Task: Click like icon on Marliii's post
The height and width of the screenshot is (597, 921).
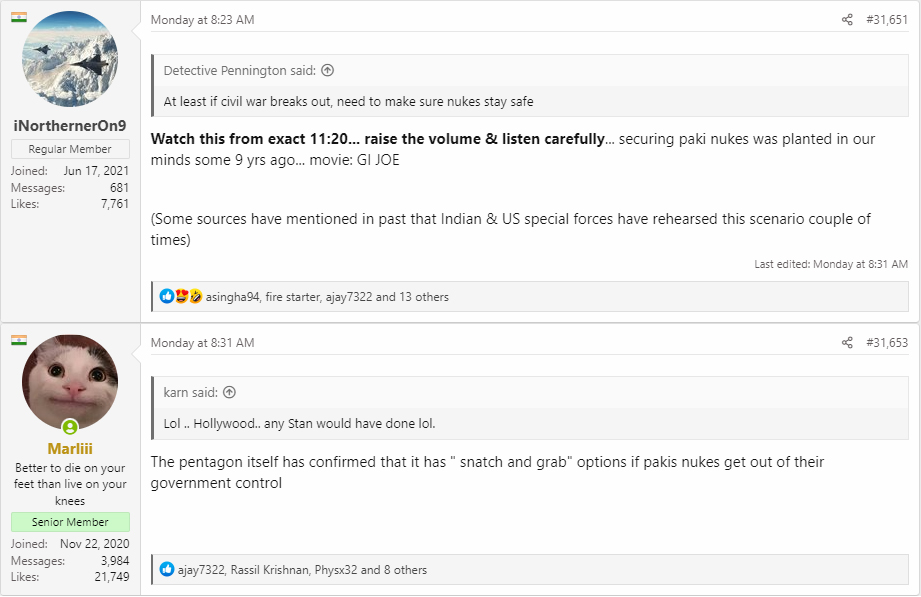Action: click(167, 569)
